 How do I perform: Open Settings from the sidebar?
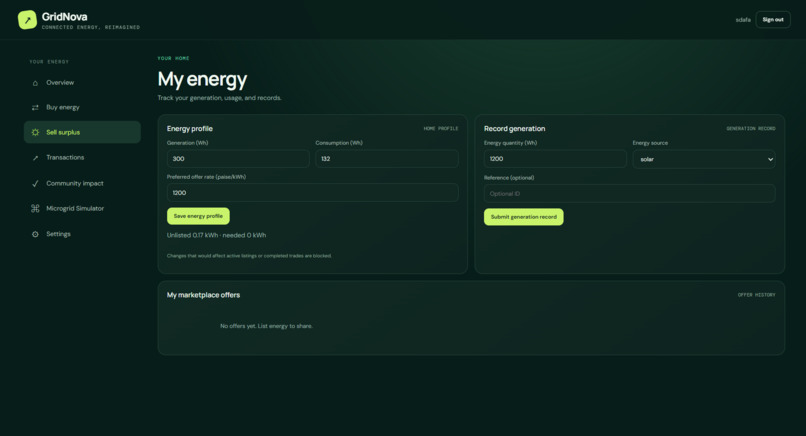coord(82,234)
